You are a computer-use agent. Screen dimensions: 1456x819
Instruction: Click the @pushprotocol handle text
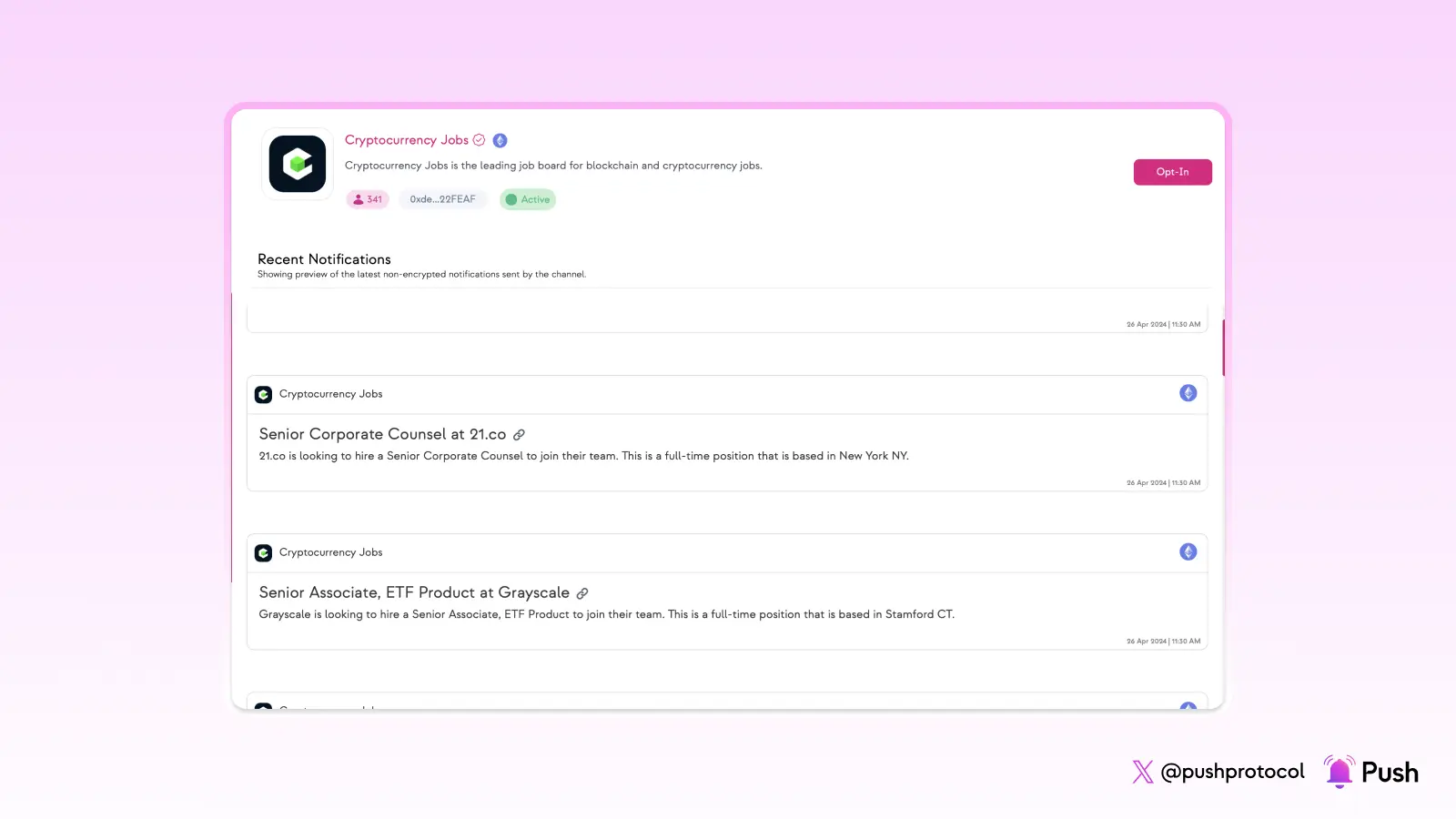[x=1232, y=772]
